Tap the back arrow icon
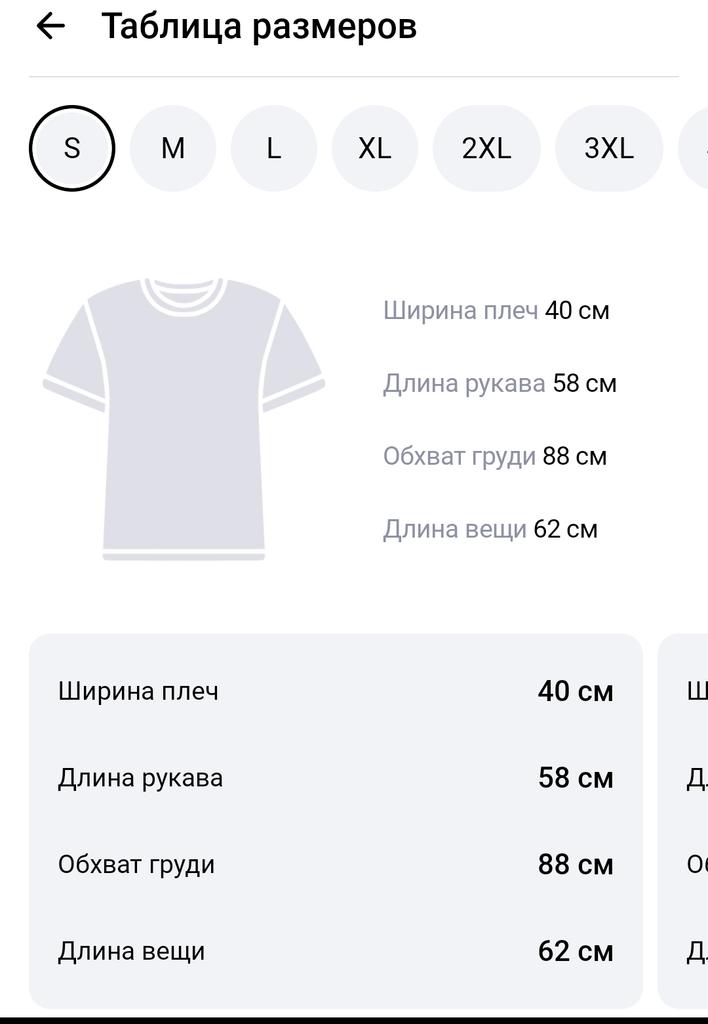The height and width of the screenshot is (1024, 708). click(50, 27)
